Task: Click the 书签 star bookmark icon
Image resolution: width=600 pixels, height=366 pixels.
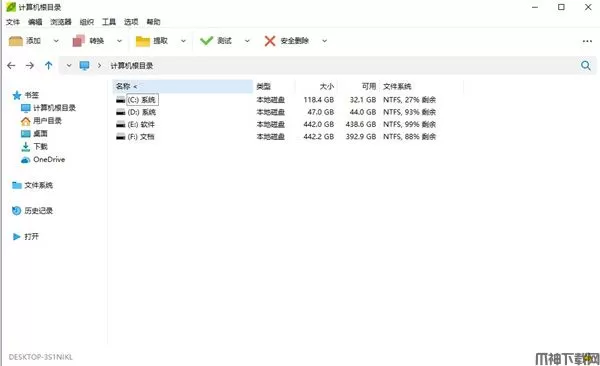Action: pyautogui.click(x=16, y=95)
